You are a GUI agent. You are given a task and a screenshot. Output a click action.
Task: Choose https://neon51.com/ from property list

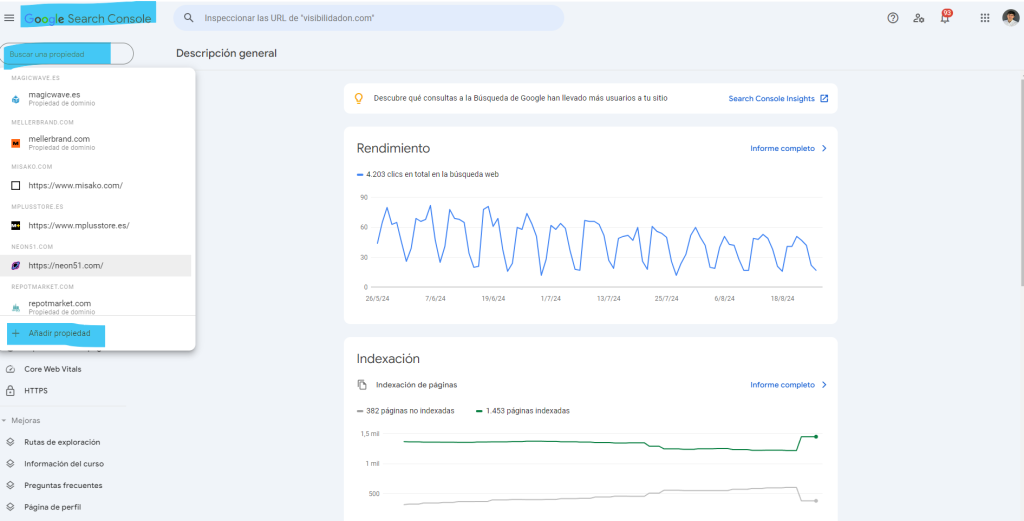click(x=66, y=265)
